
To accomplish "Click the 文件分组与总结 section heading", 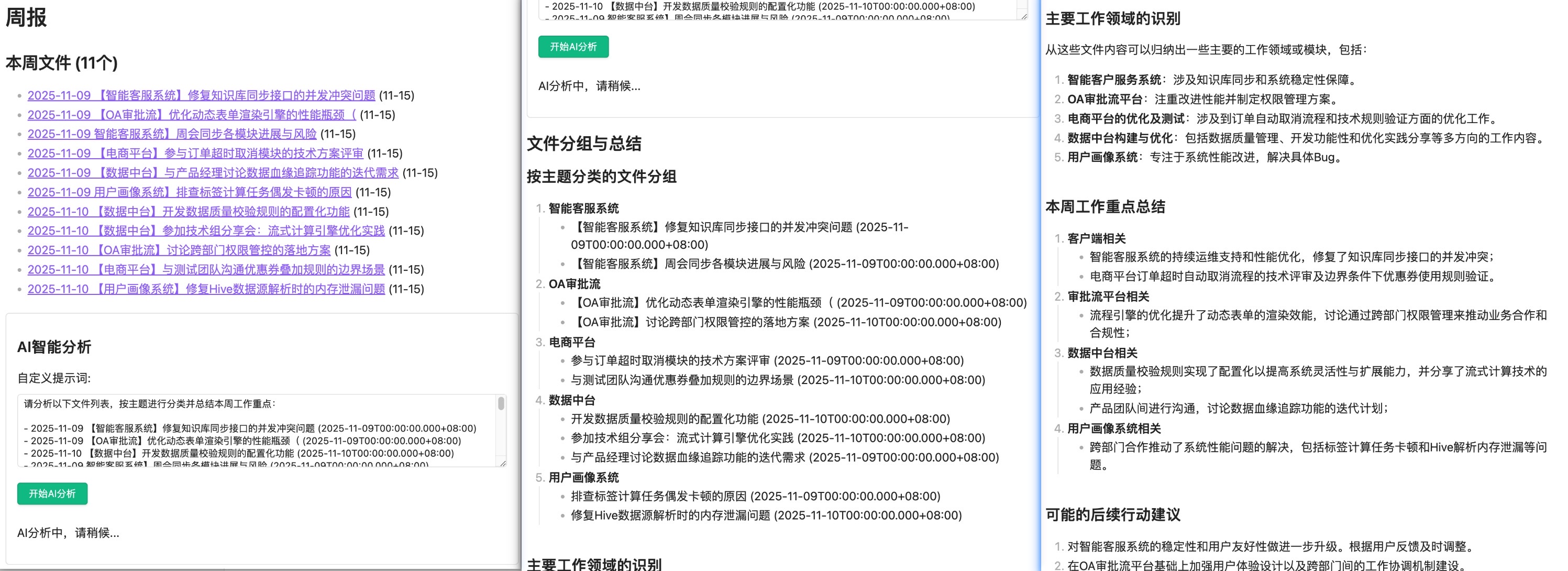I will [586, 144].
